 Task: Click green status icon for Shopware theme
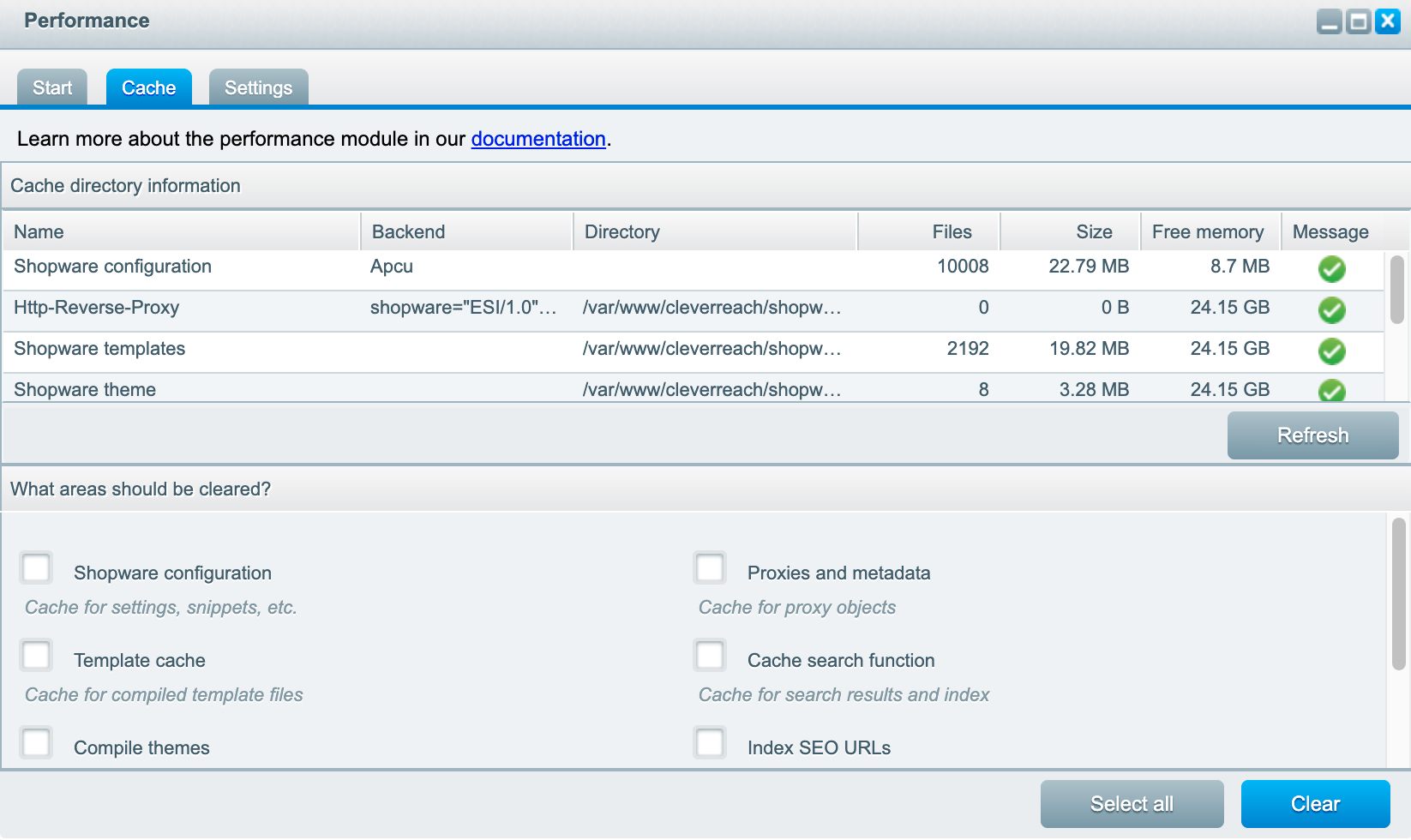pyautogui.click(x=1331, y=391)
